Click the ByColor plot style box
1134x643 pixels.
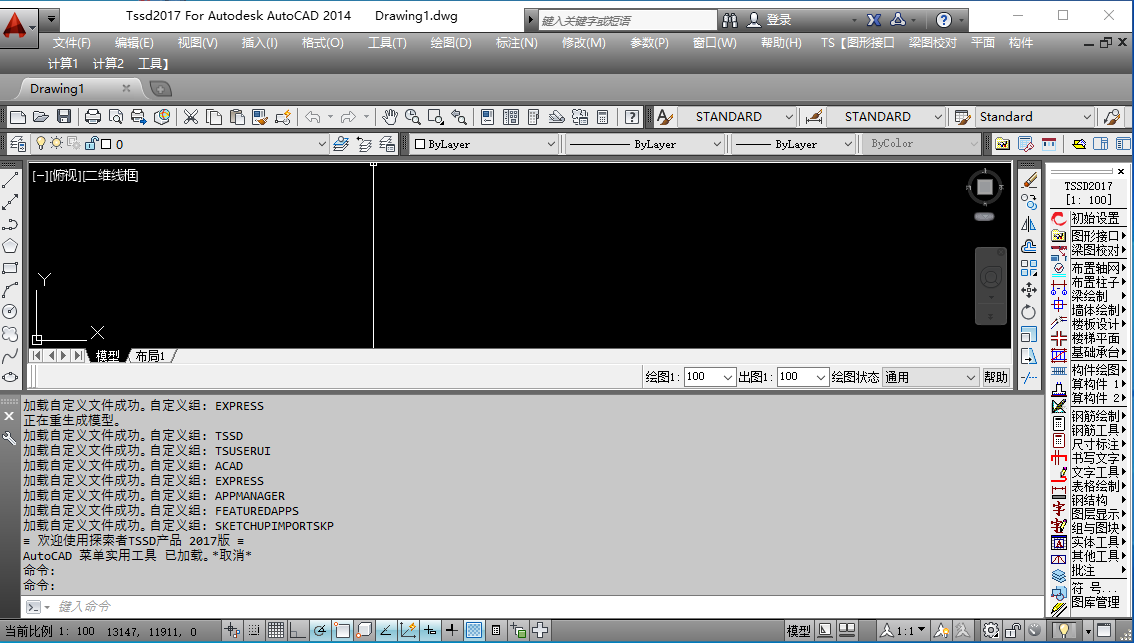(x=921, y=144)
